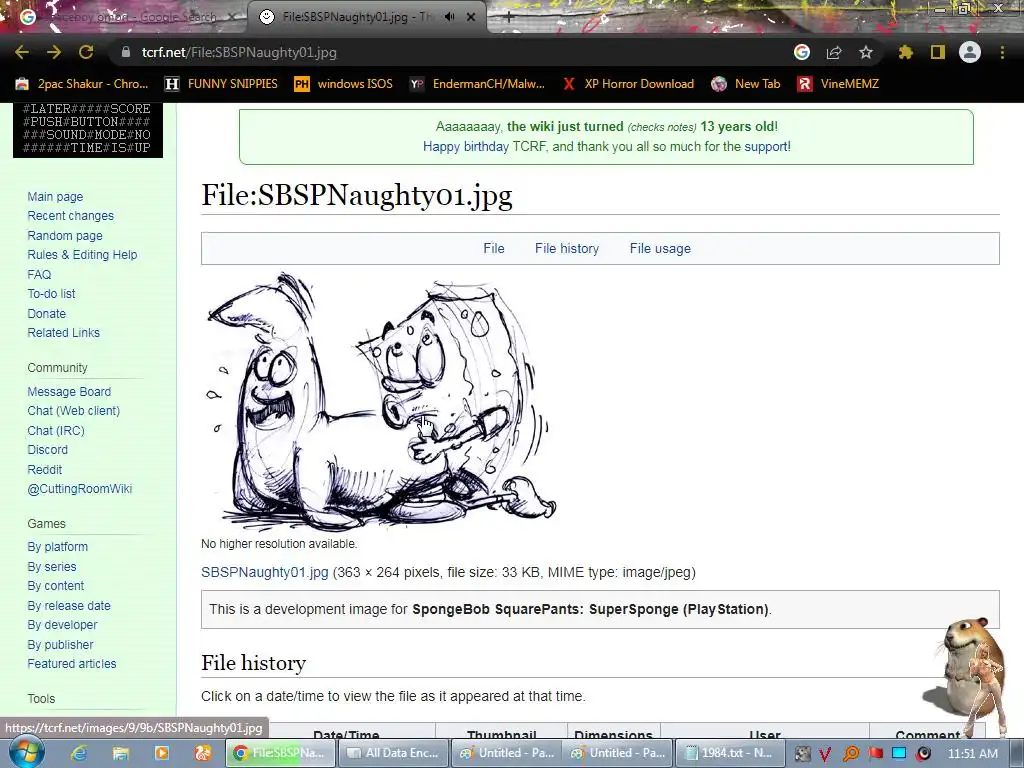The width and height of the screenshot is (1024, 768).
Task: Open the Reddit link
Action: click(x=44, y=469)
